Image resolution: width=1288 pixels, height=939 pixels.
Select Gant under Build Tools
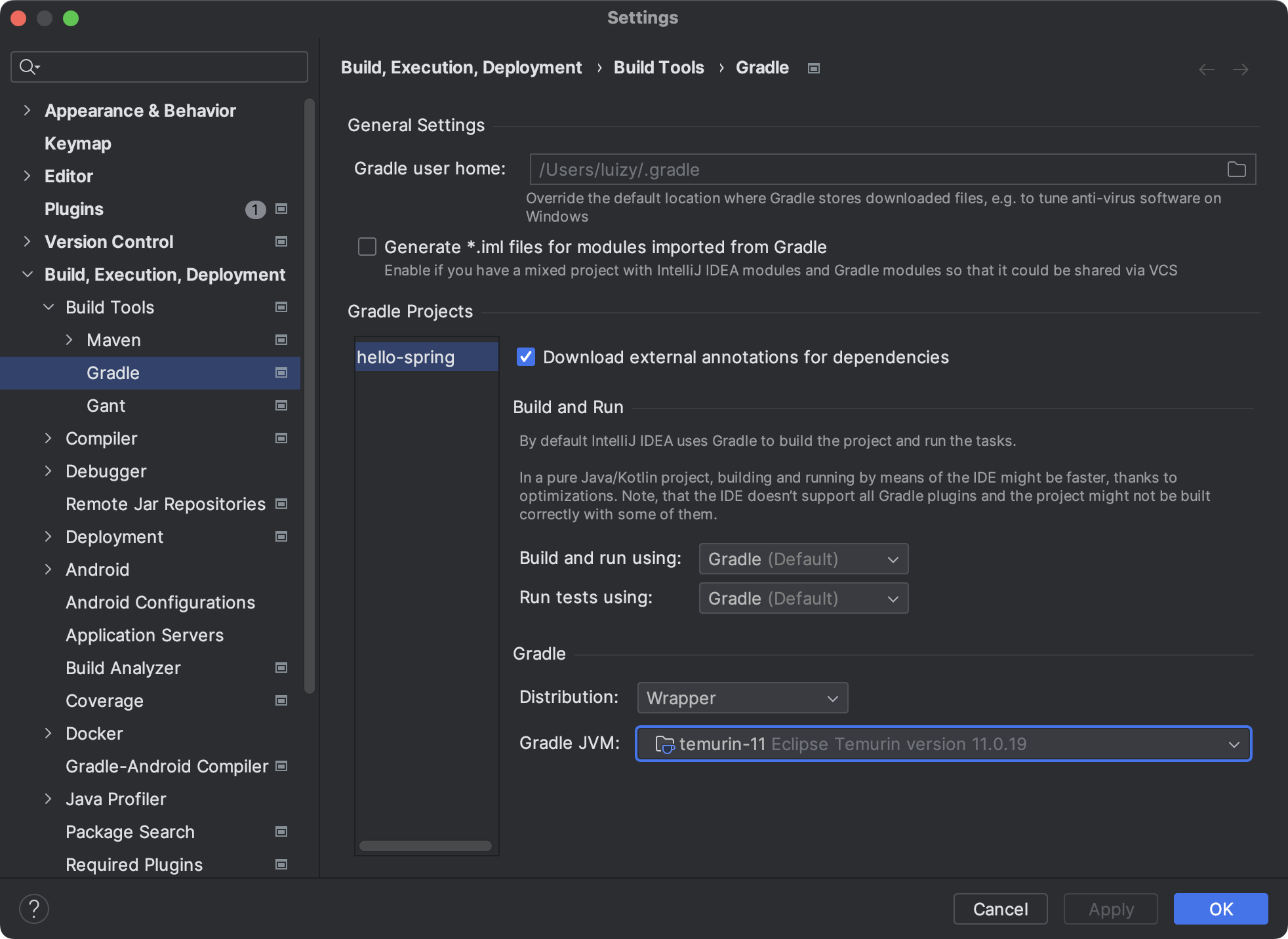pos(106,406)
